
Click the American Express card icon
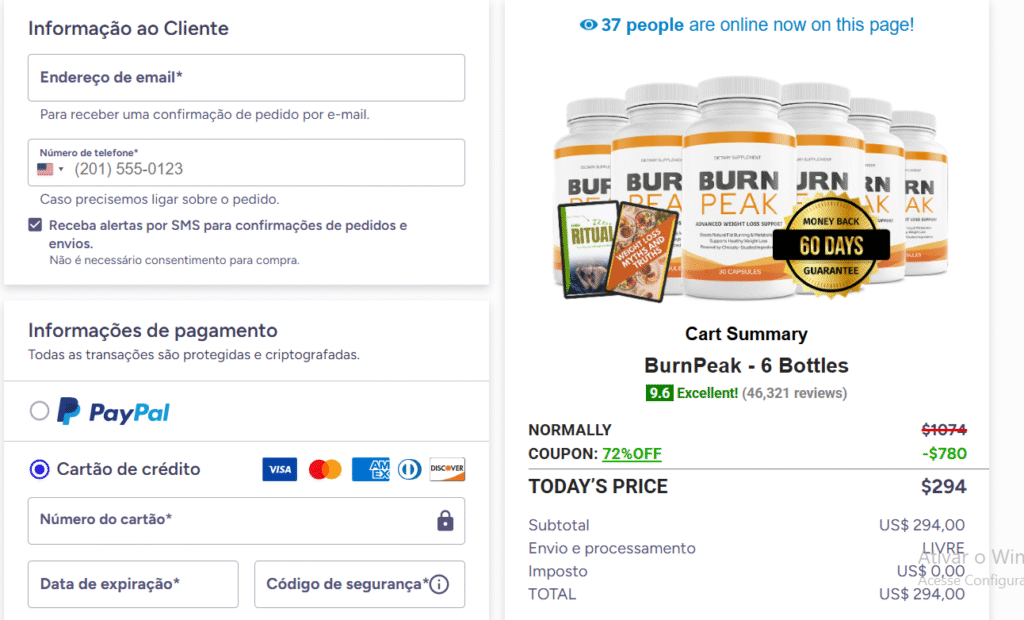tap(370, 469)
